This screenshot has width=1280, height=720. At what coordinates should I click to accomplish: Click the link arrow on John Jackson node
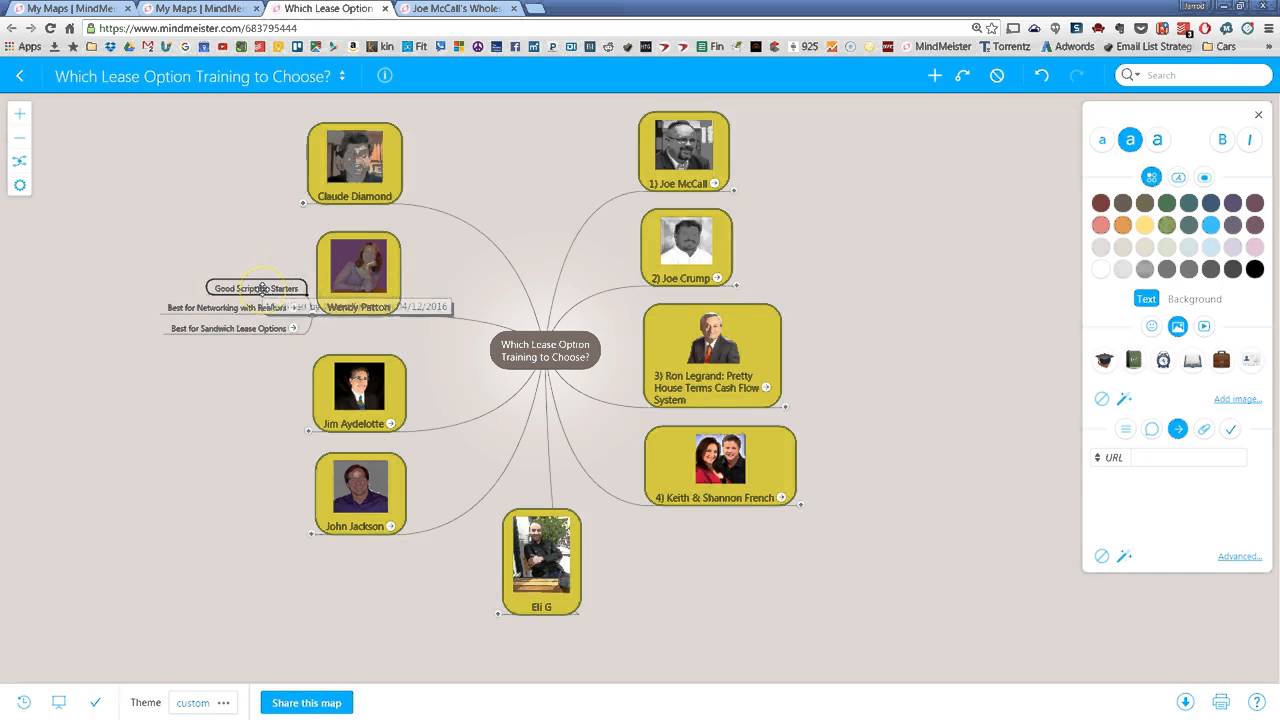tap(390, 526)
